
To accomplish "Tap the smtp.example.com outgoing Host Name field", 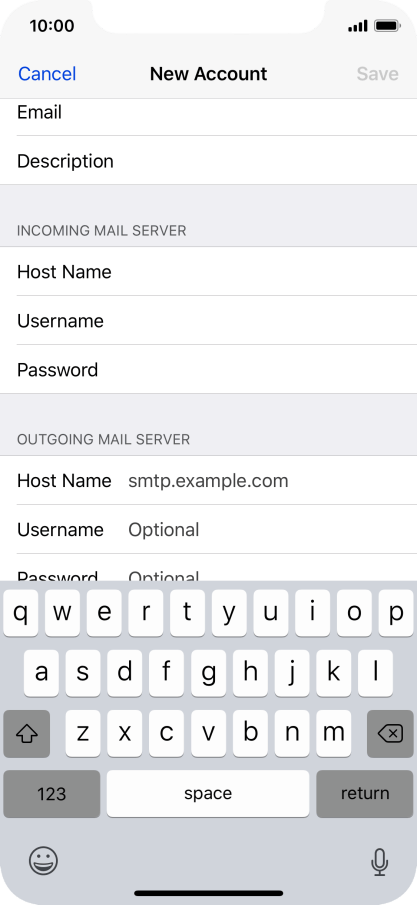I will [x=208, y=481].
